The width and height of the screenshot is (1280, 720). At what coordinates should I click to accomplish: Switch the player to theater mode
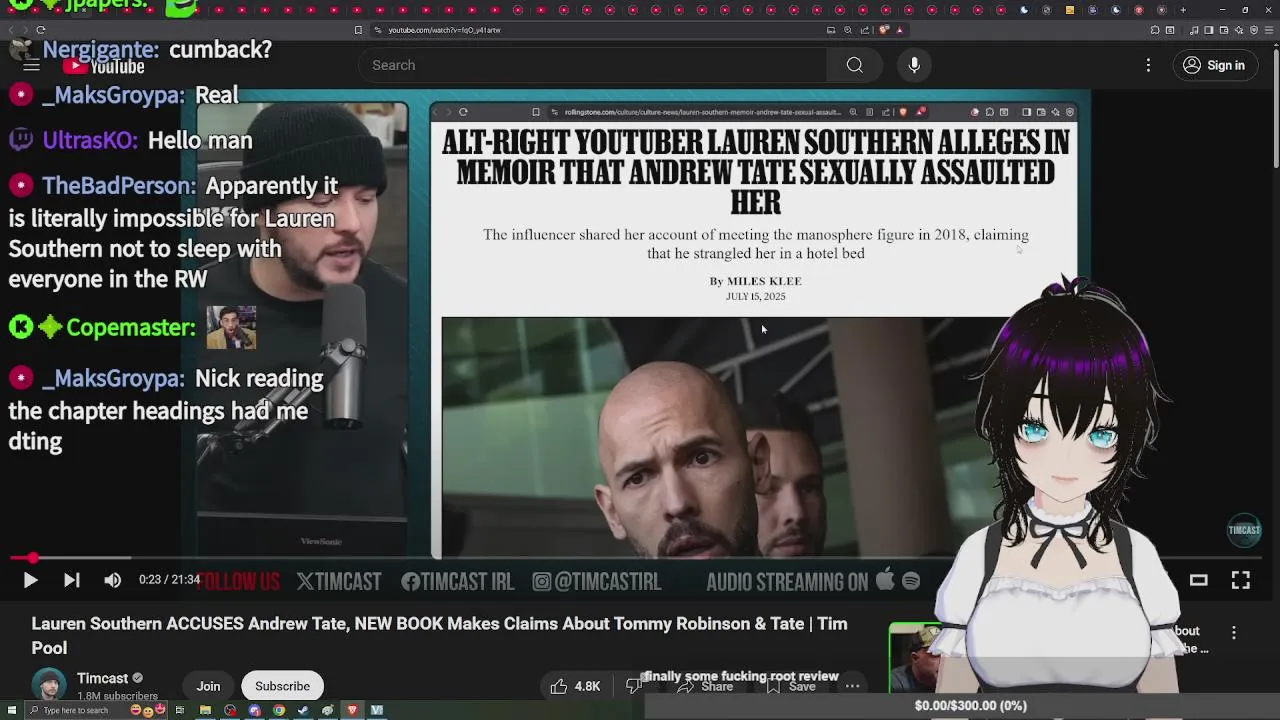[x=1198, y=580]
